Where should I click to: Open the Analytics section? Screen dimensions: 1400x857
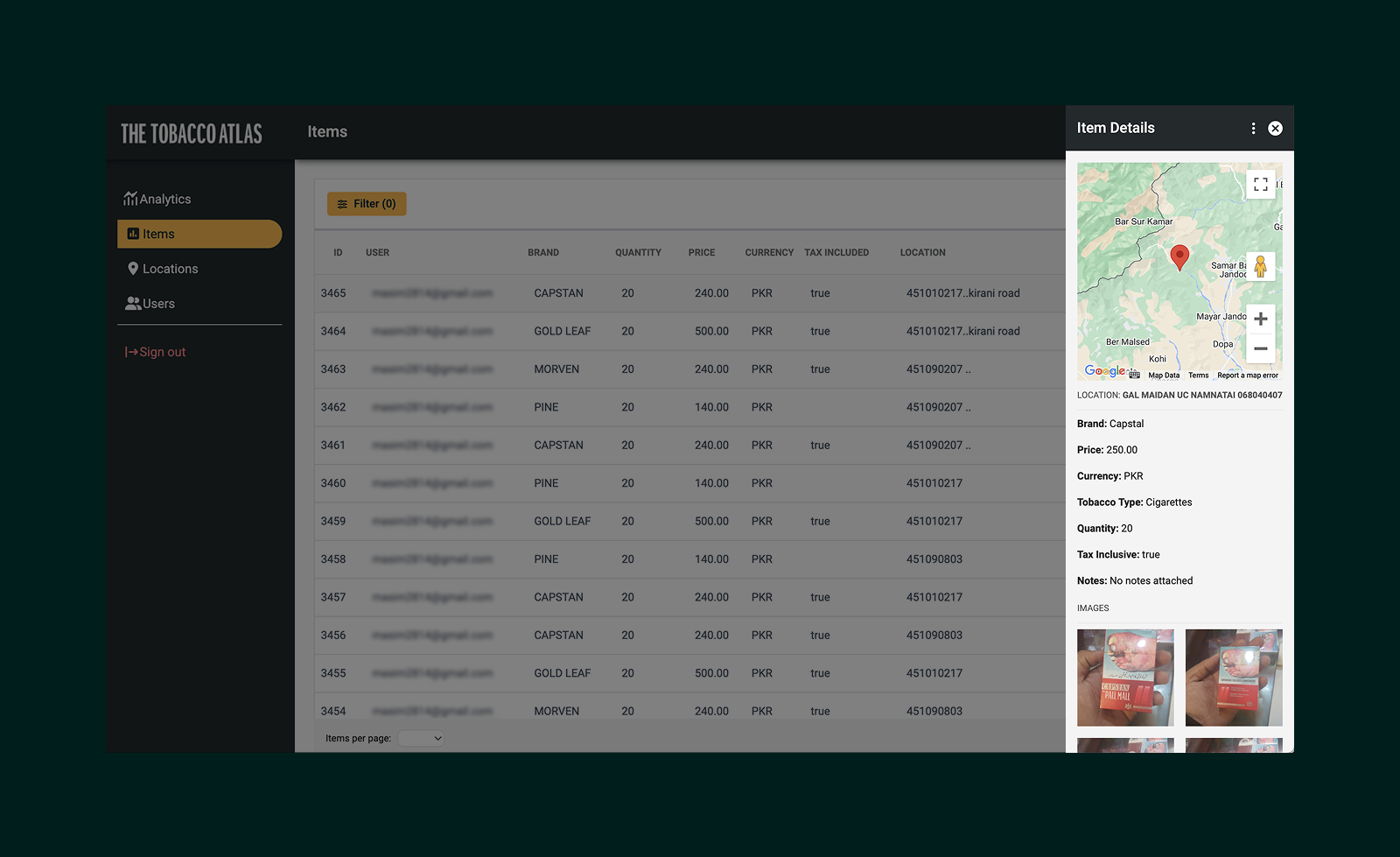pyautogui.click(x=165, y=199)
